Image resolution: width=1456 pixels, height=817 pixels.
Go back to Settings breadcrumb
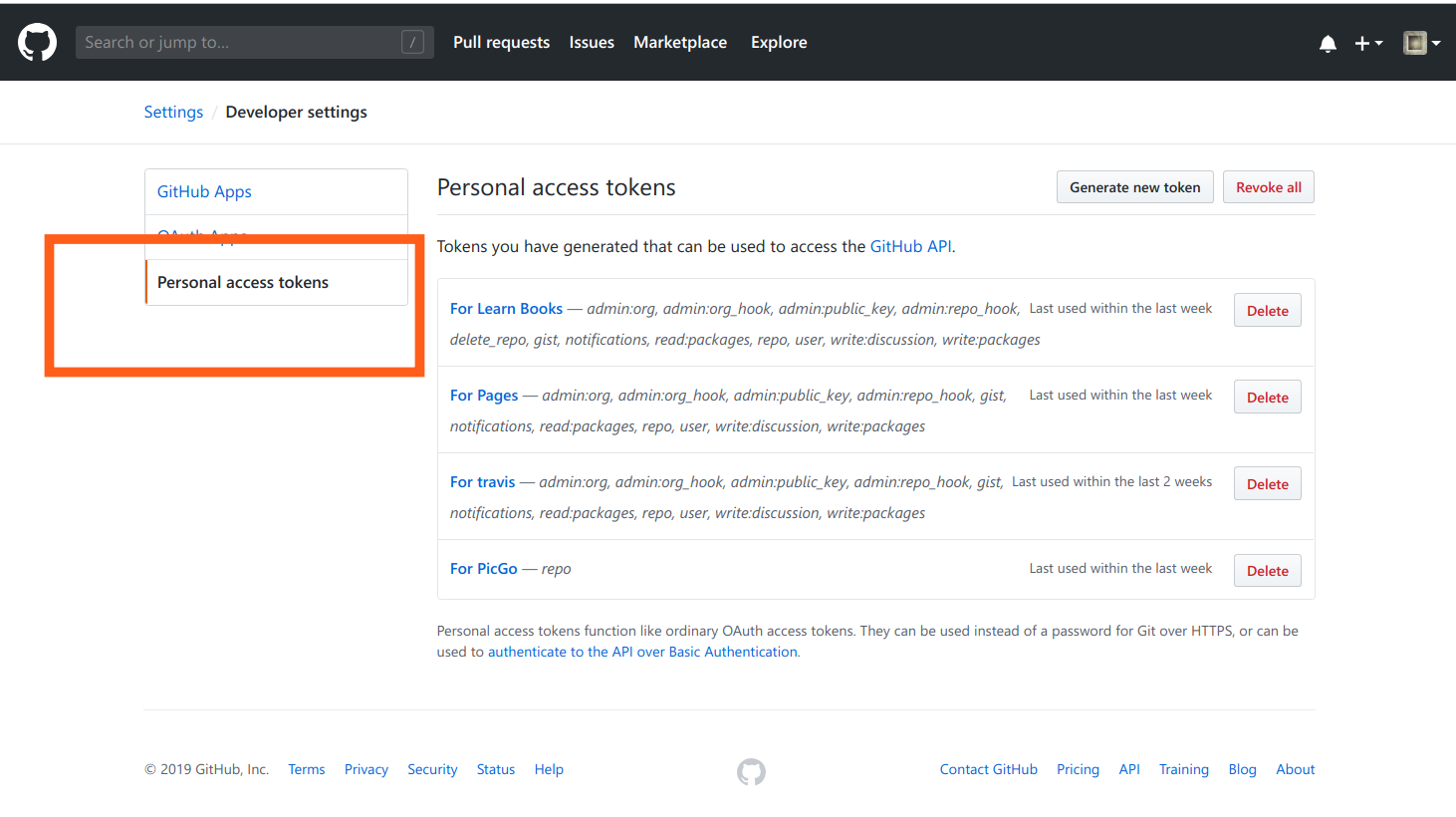tap(173, 112)
